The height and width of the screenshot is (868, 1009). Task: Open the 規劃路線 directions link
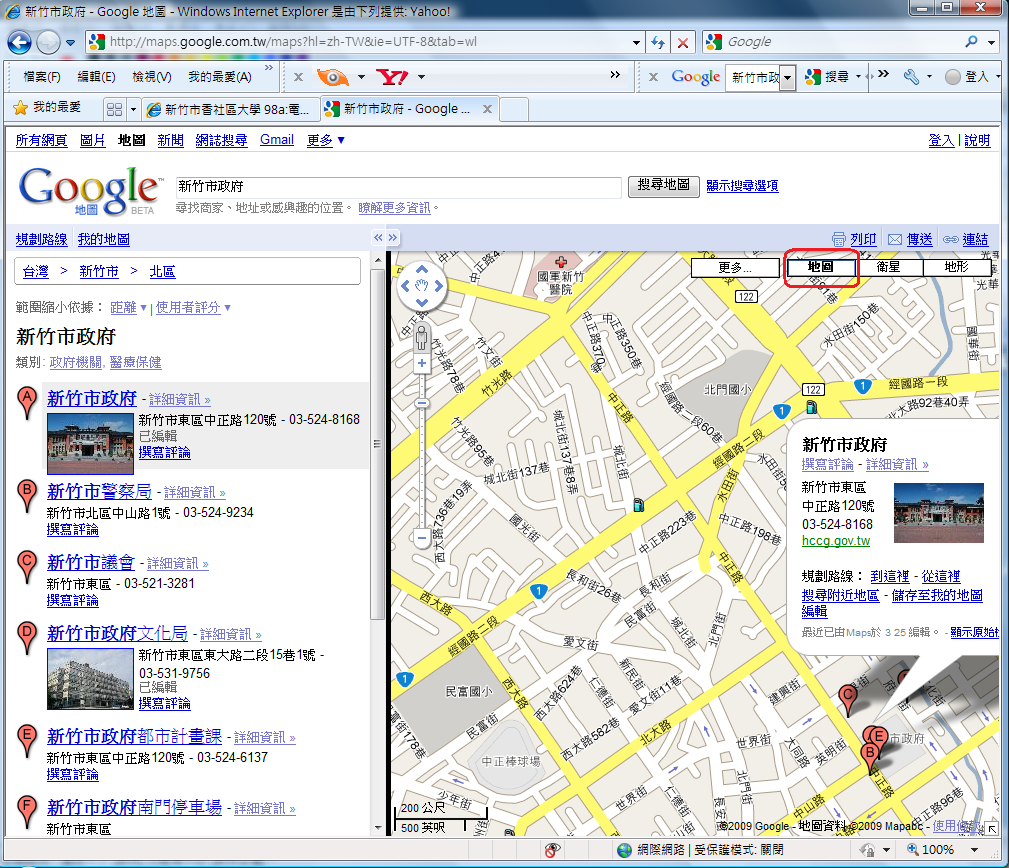[41, 240]
